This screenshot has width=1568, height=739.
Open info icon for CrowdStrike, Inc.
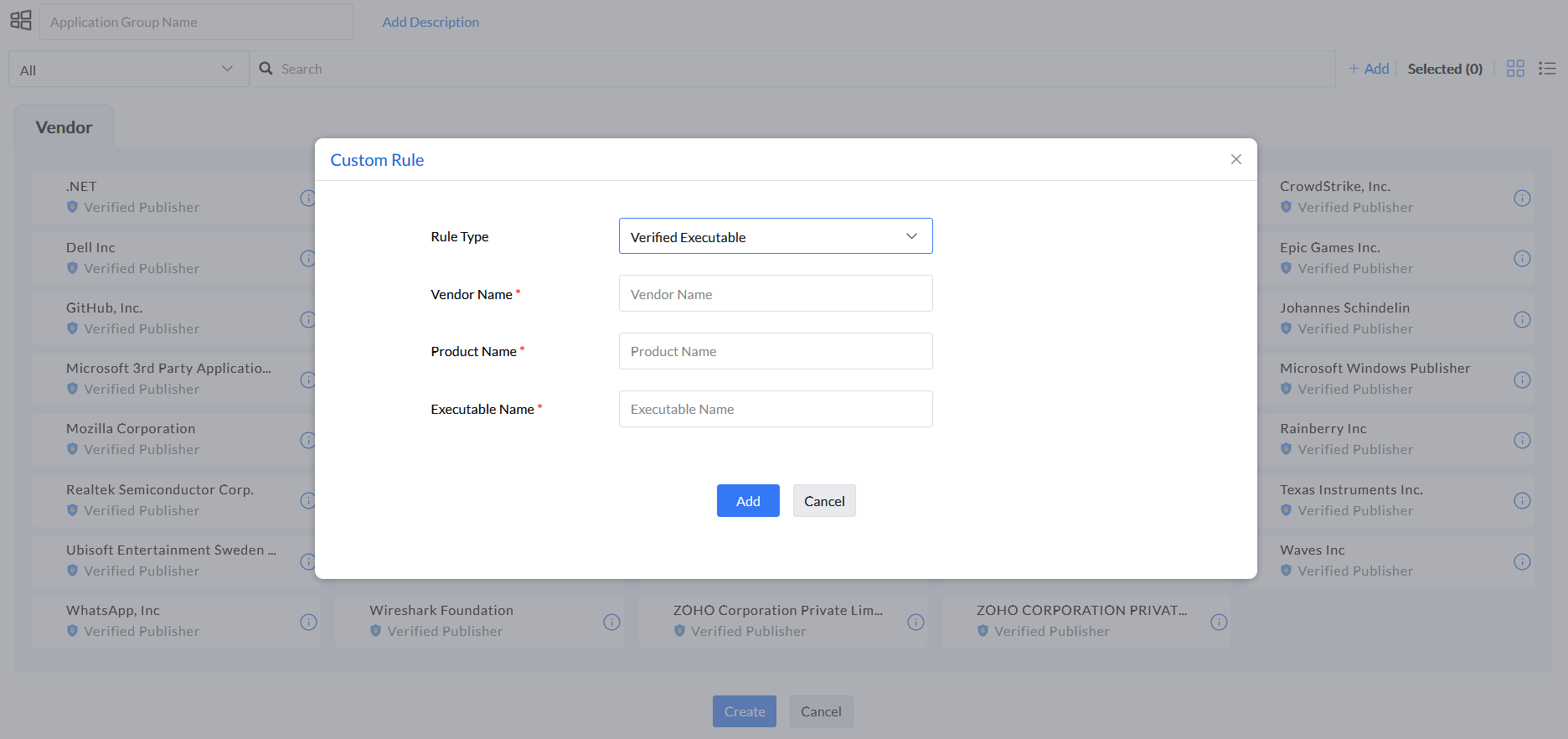1522,198
